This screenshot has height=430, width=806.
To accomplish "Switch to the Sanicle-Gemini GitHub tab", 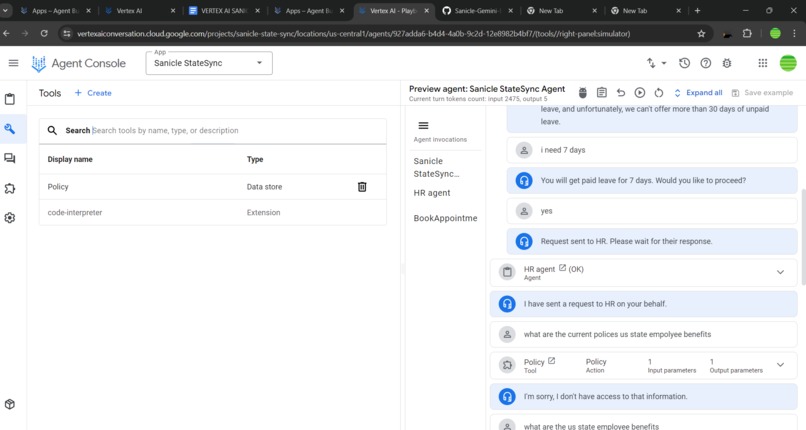I will [x=478, y=11].
